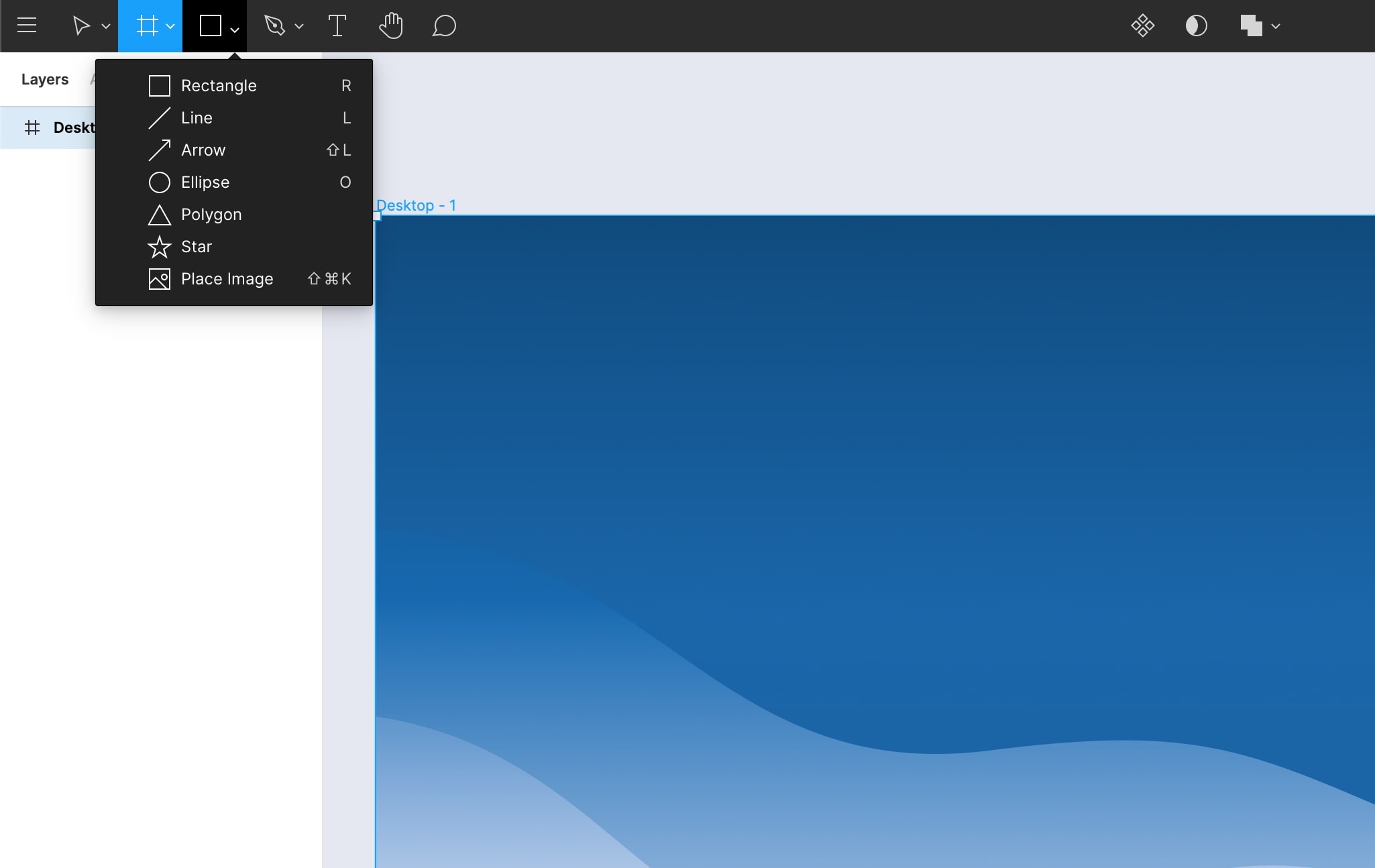Click the Rectangle shape tool button
The width and height of the screenshot is (1375, 868).
tap(211, 25)
